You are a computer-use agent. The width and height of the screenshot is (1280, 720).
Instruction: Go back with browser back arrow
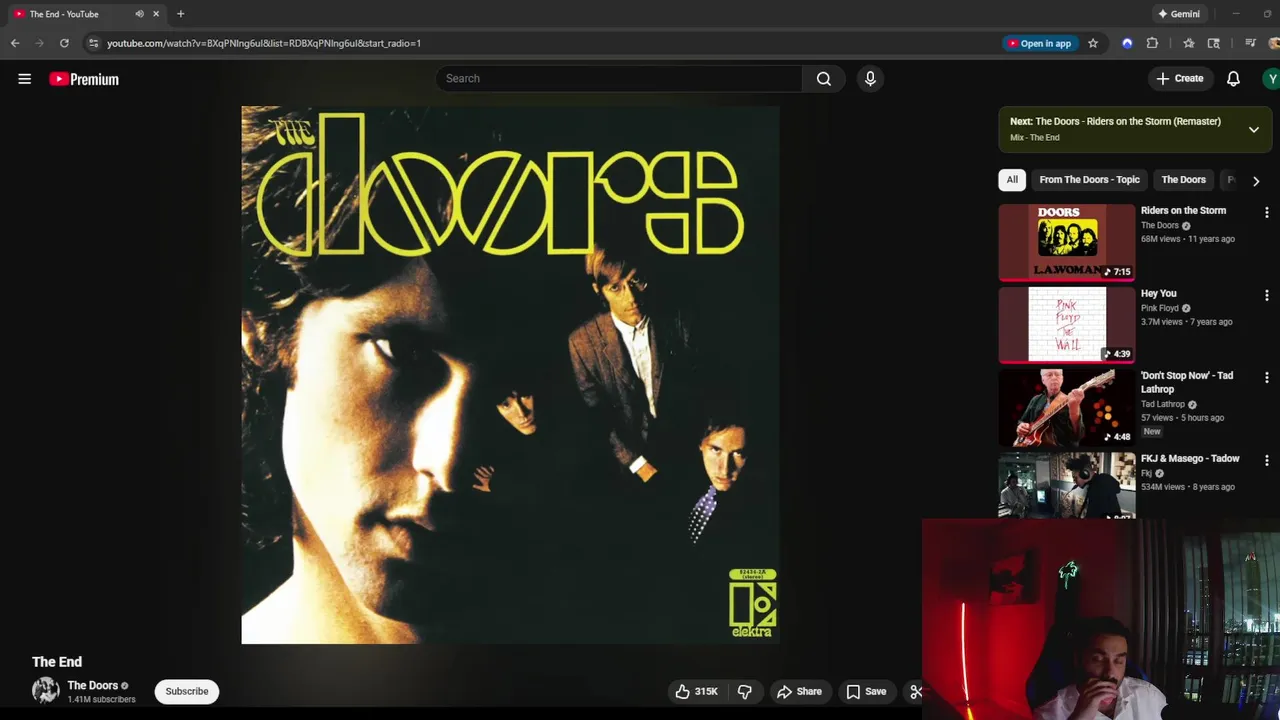click(x=15, y=43)
